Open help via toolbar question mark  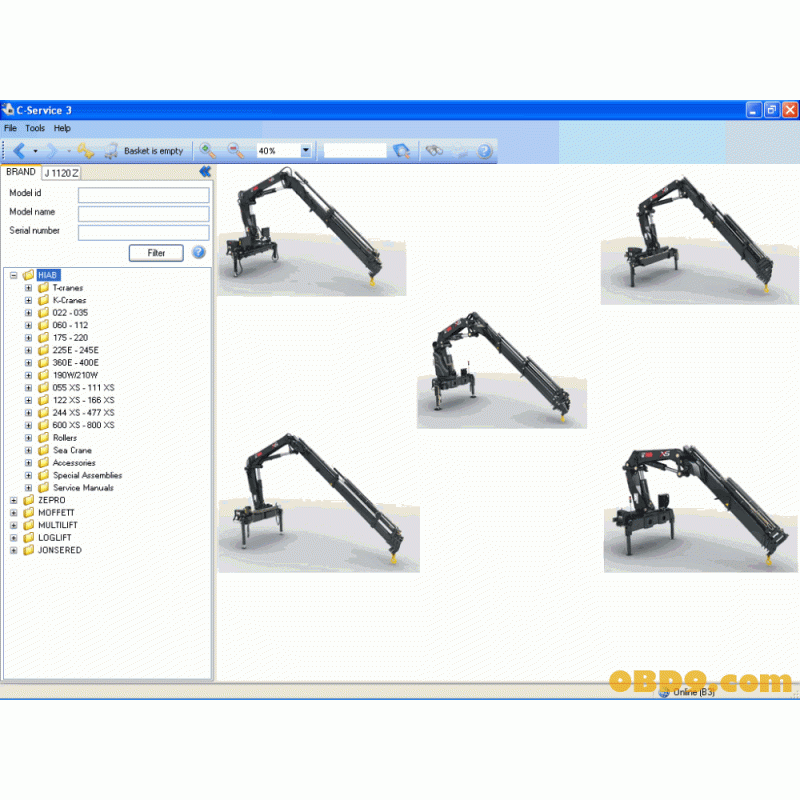(484, 151)
